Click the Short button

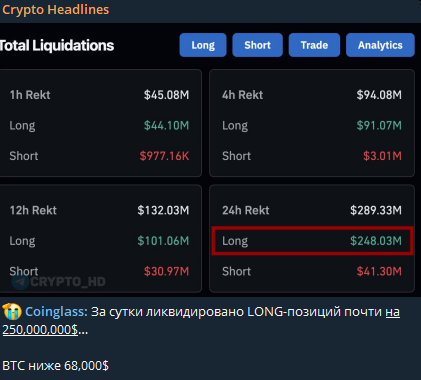tap(257, 45)
